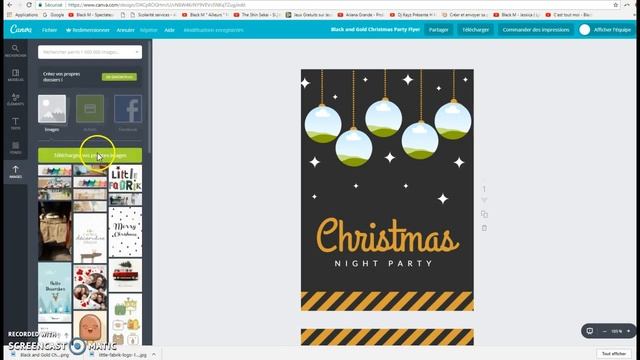Open the Jeux Gratuits bookmark
The image size is (640, 360).
(x=309, y=15)
